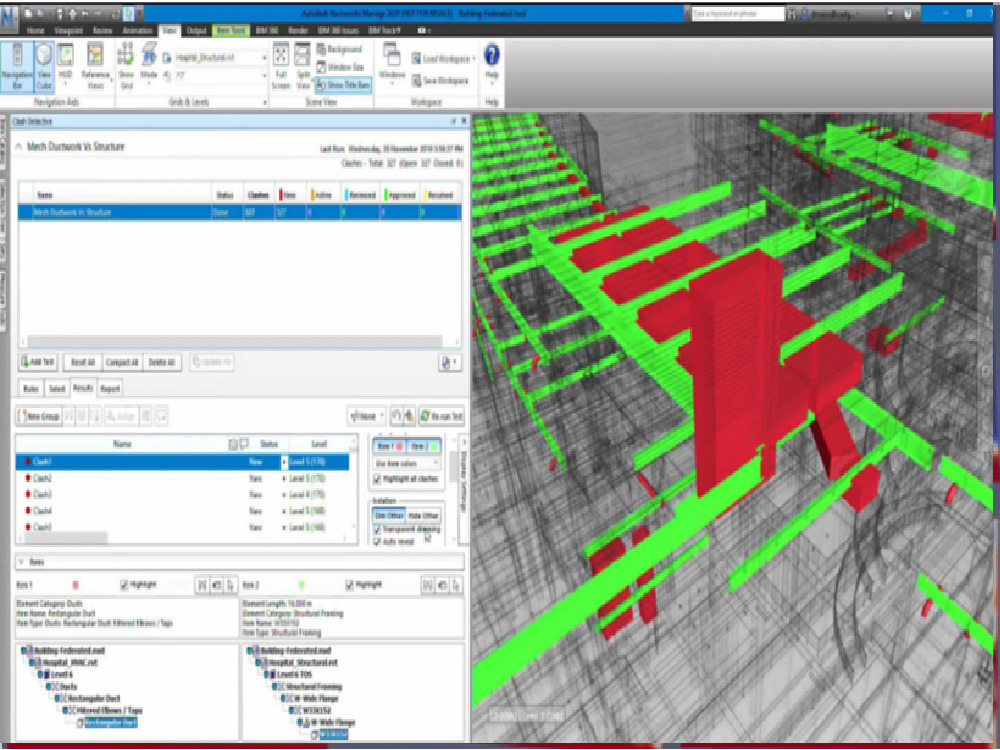Image resolution: width=1000 pixels, height=750 pixels.
Task: Open the Reference Views button
Action: (95, 67)
